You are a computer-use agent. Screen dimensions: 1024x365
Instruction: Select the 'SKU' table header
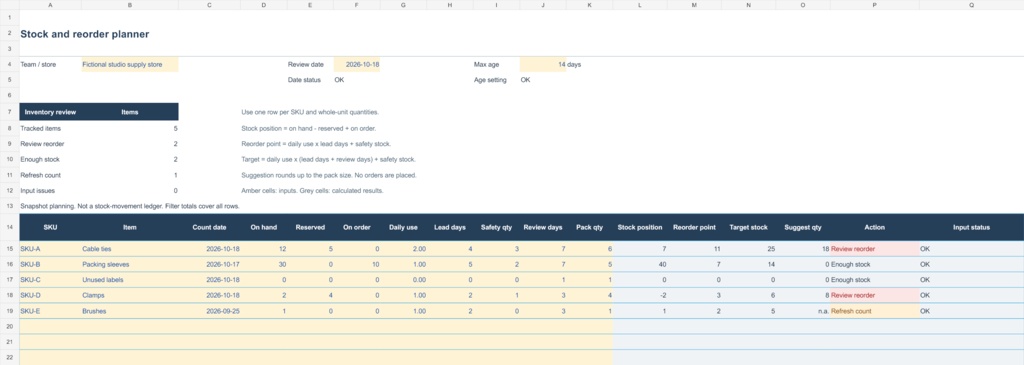50,227
